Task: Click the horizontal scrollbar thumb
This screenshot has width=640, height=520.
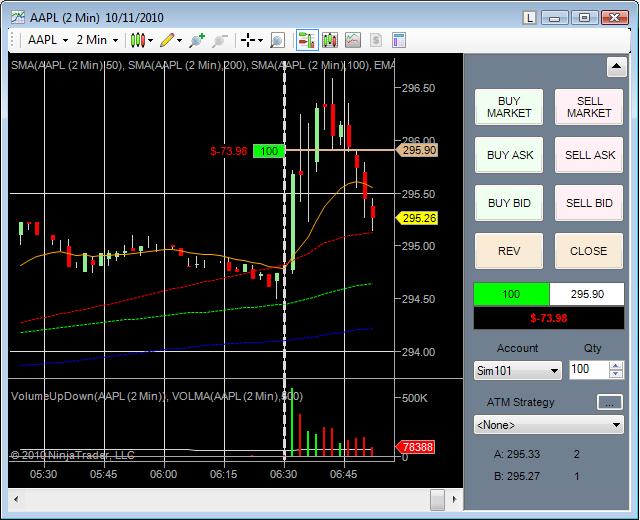Action: 438,499
